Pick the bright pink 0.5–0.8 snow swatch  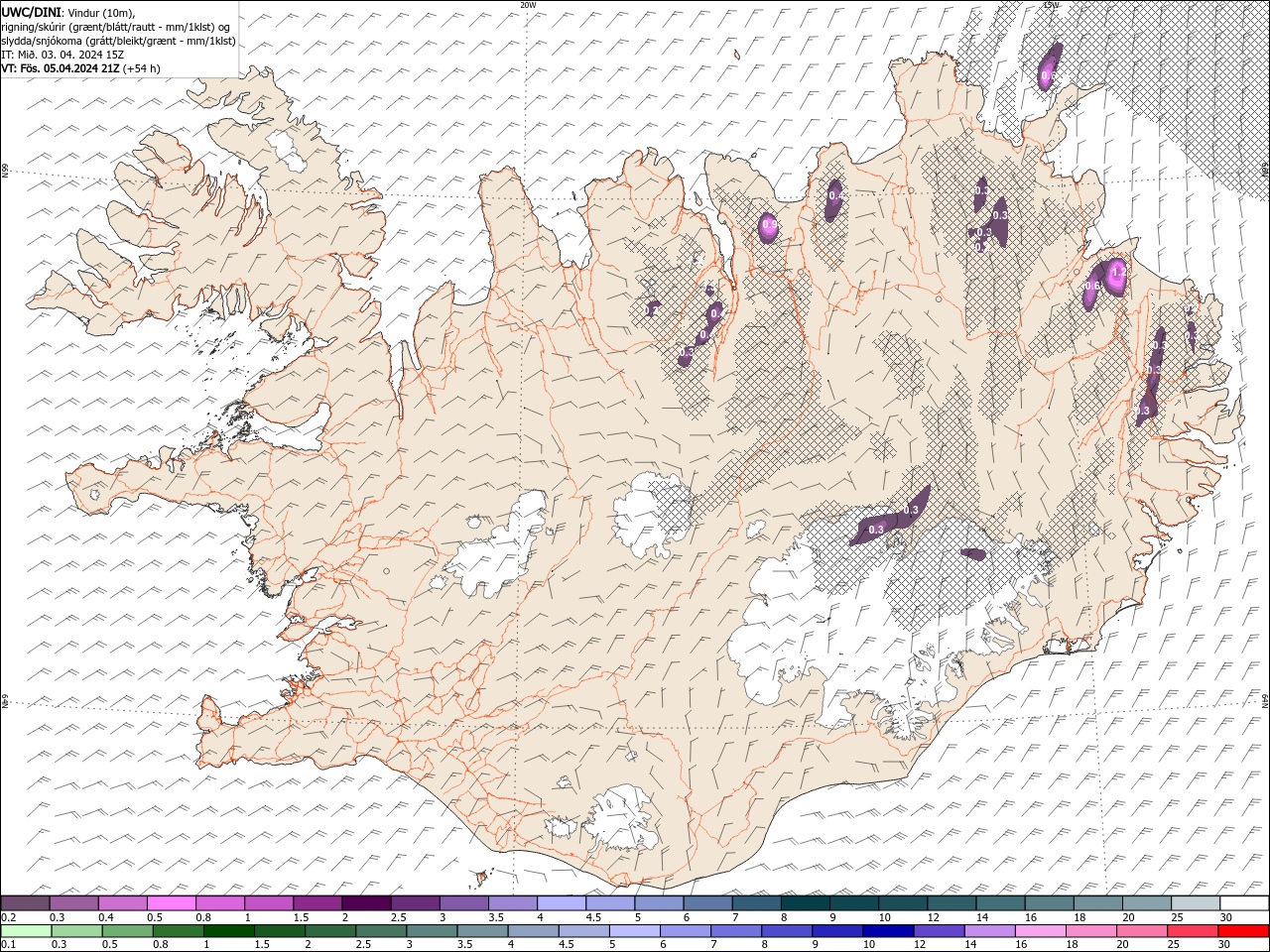[x=172, y=902]
